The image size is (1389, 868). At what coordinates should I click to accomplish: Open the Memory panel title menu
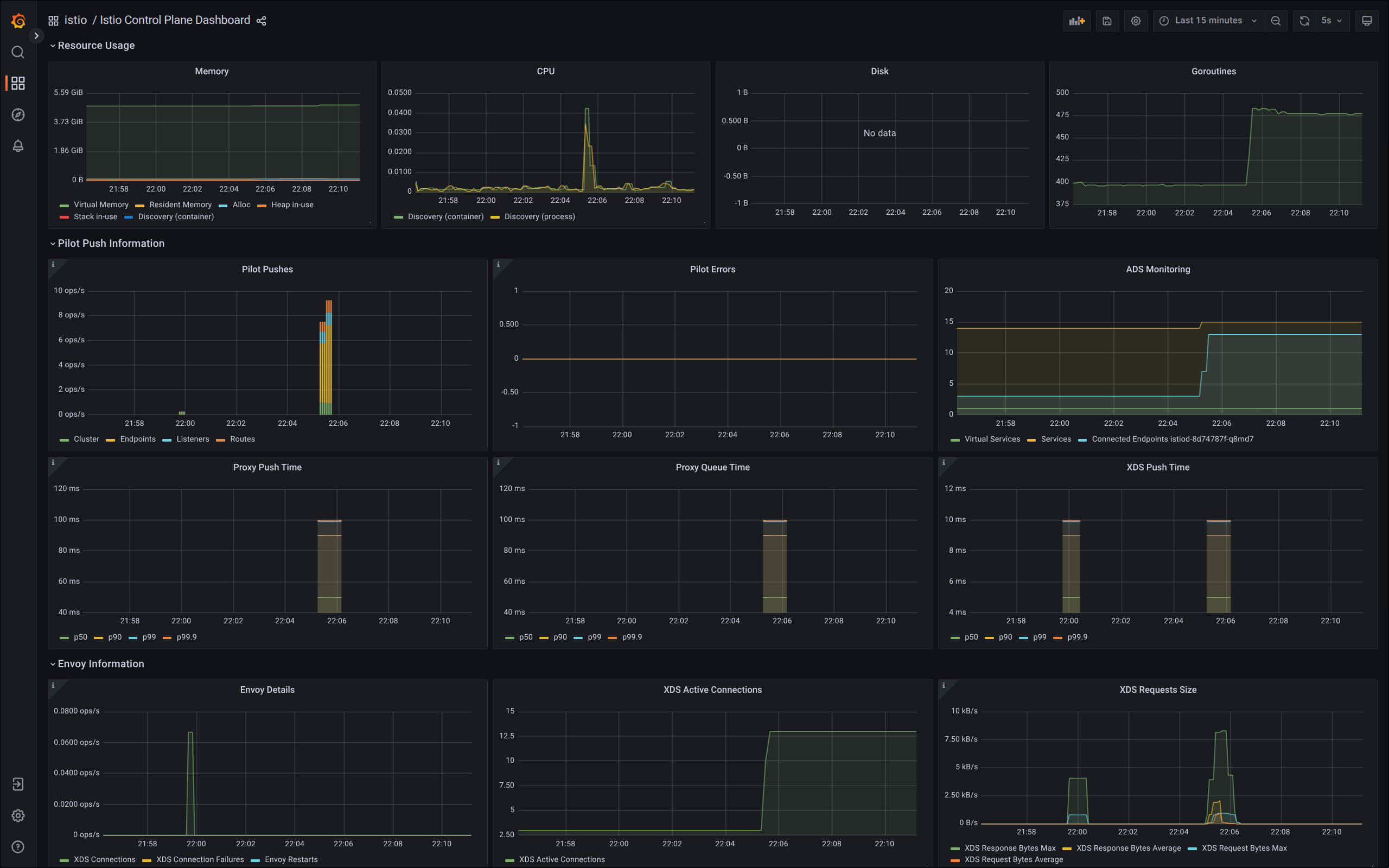tap(212, 71)
